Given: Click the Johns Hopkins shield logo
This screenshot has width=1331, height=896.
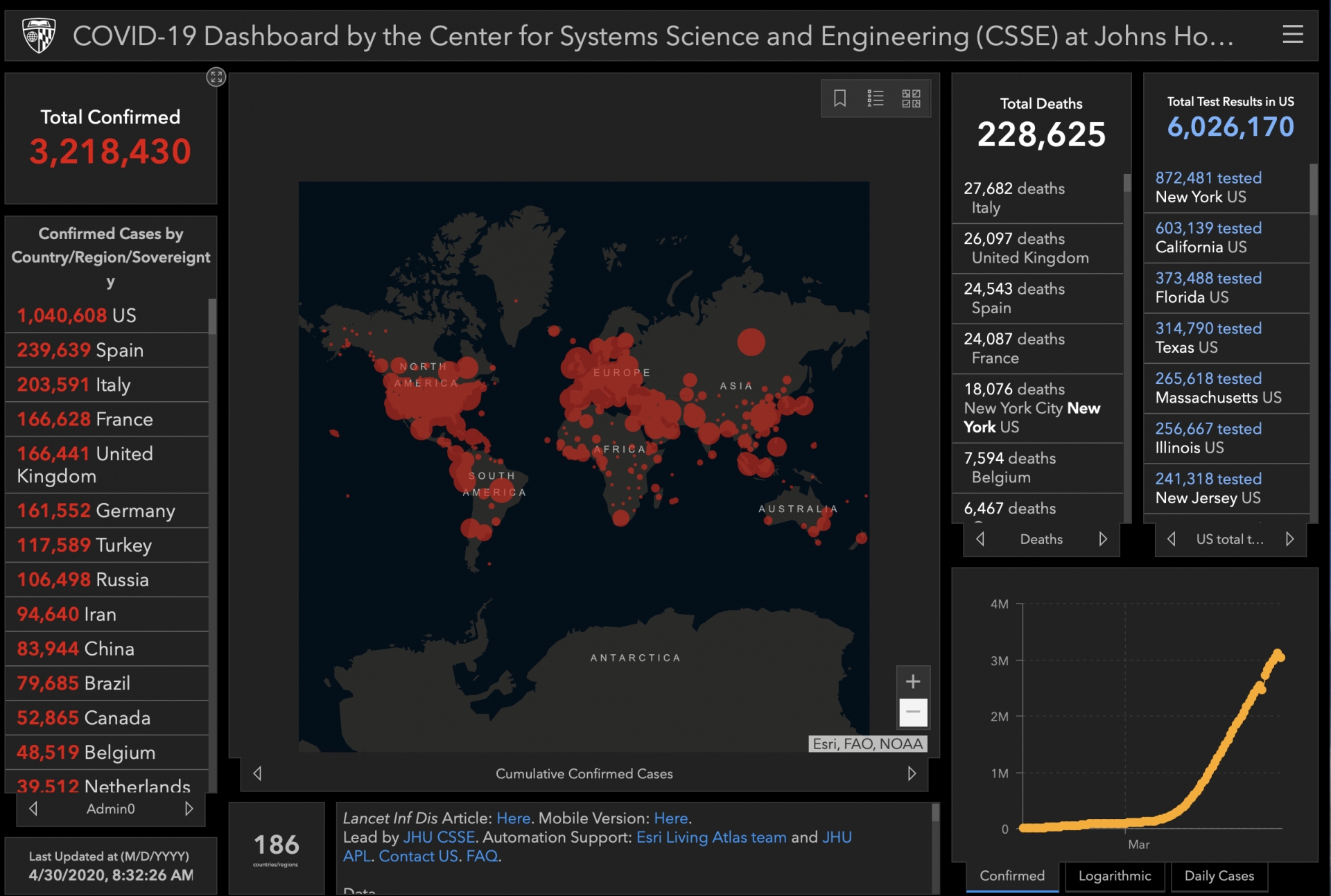Looking at the screenshot, I should point(39,36).
